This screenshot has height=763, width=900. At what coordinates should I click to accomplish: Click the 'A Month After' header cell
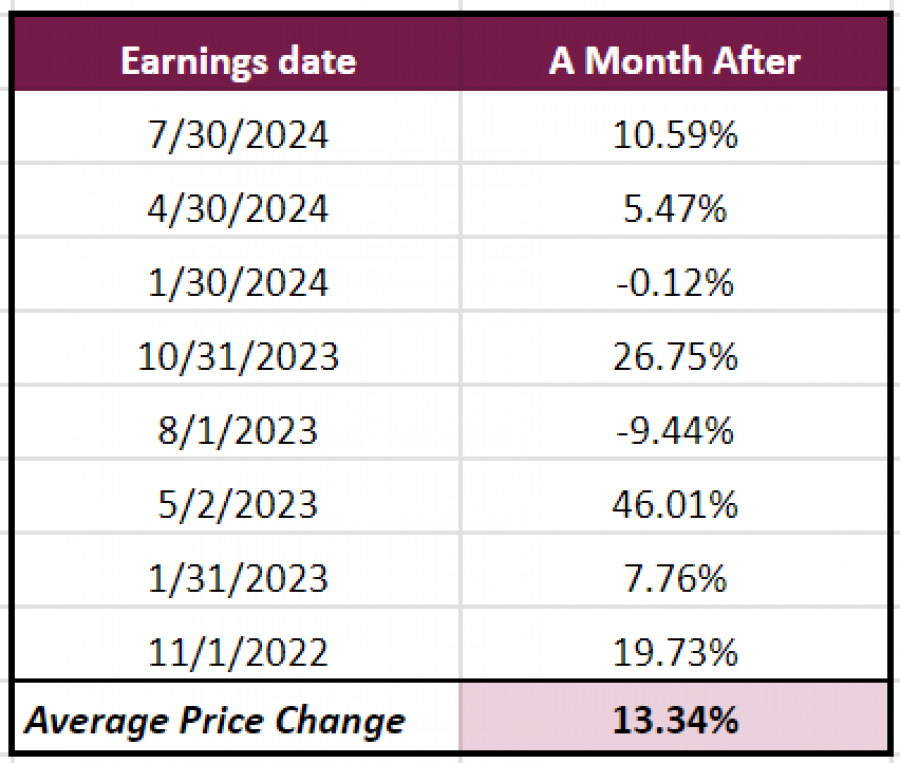tap(674, 61)
